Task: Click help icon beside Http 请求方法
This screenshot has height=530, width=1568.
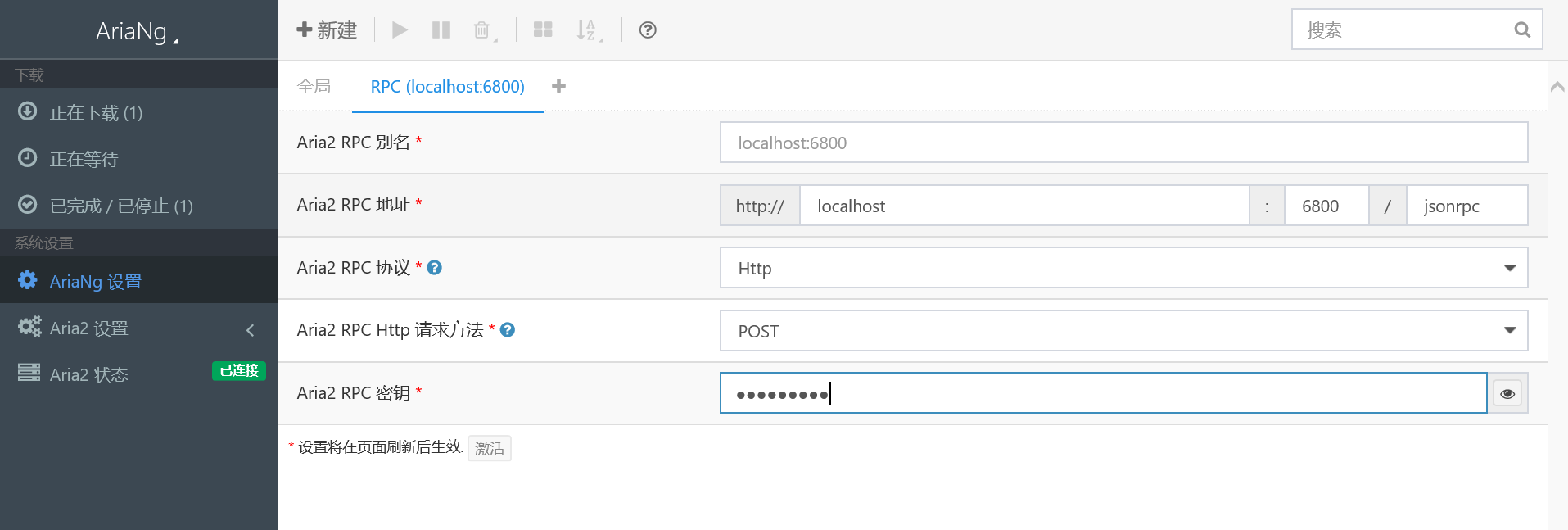Action: 508,330
